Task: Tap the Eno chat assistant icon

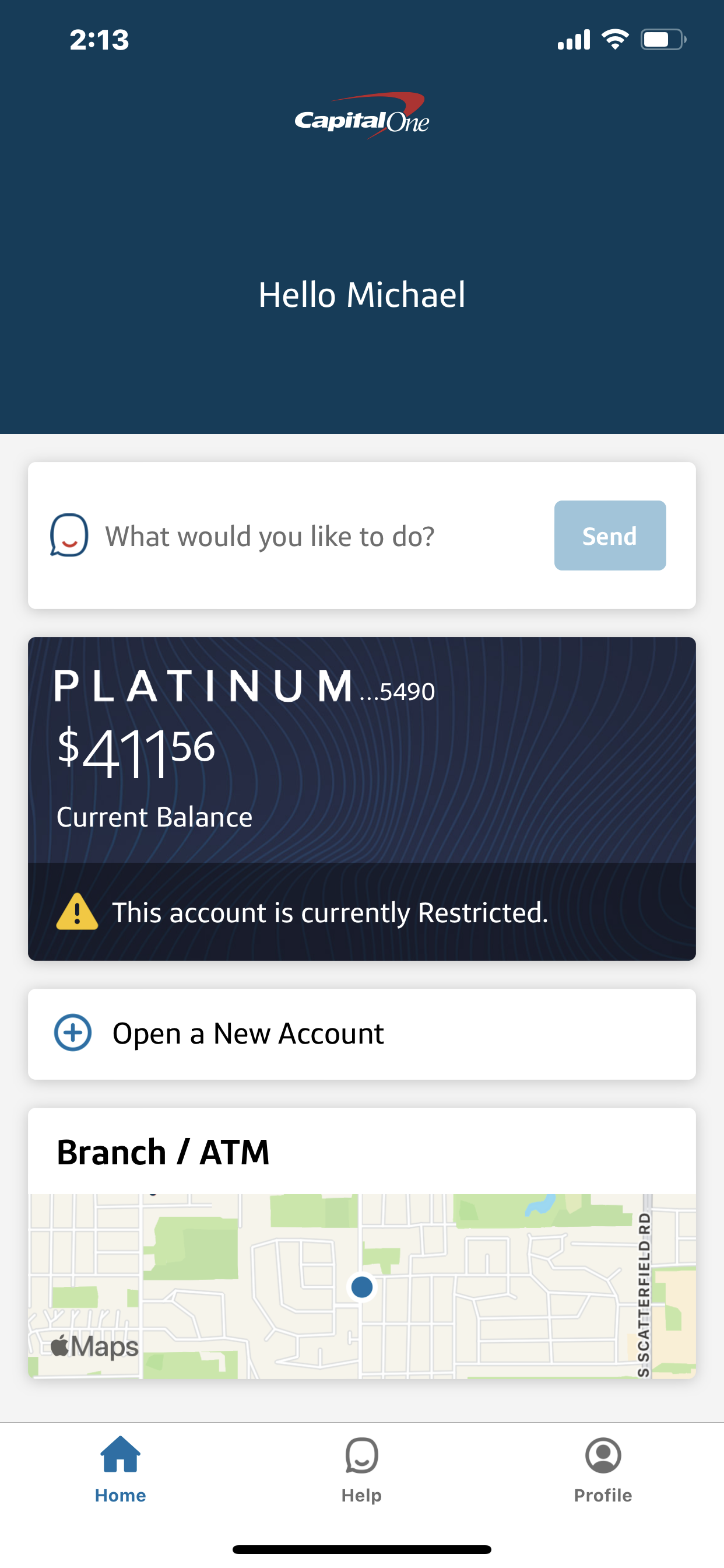Action: (x=69, y=535)
